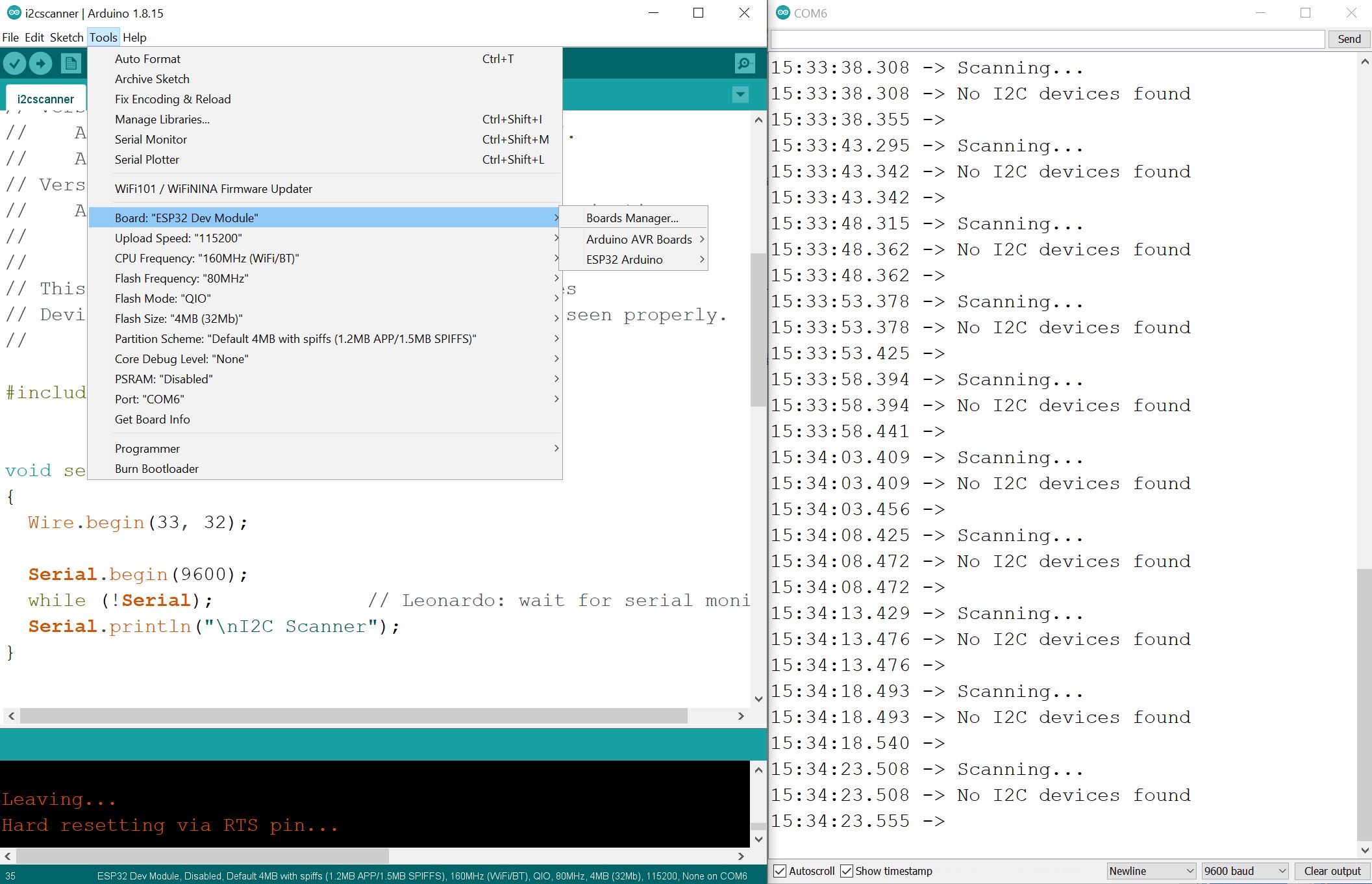Open the Help menu

point(134,38)
